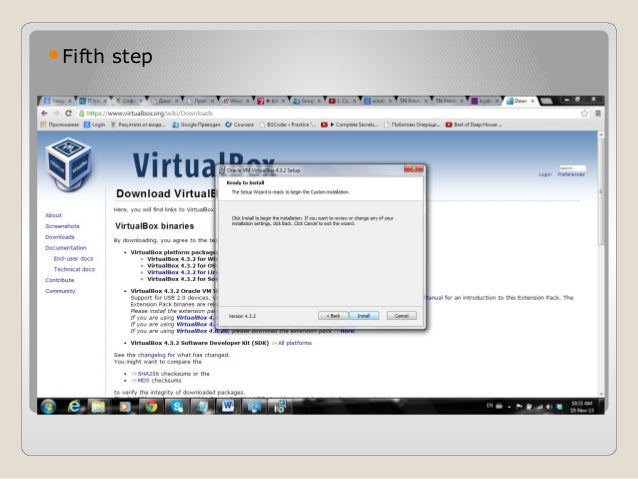The image size is (638, 479).
Task: Click the Preferences link at page top right
Action: 571,175
